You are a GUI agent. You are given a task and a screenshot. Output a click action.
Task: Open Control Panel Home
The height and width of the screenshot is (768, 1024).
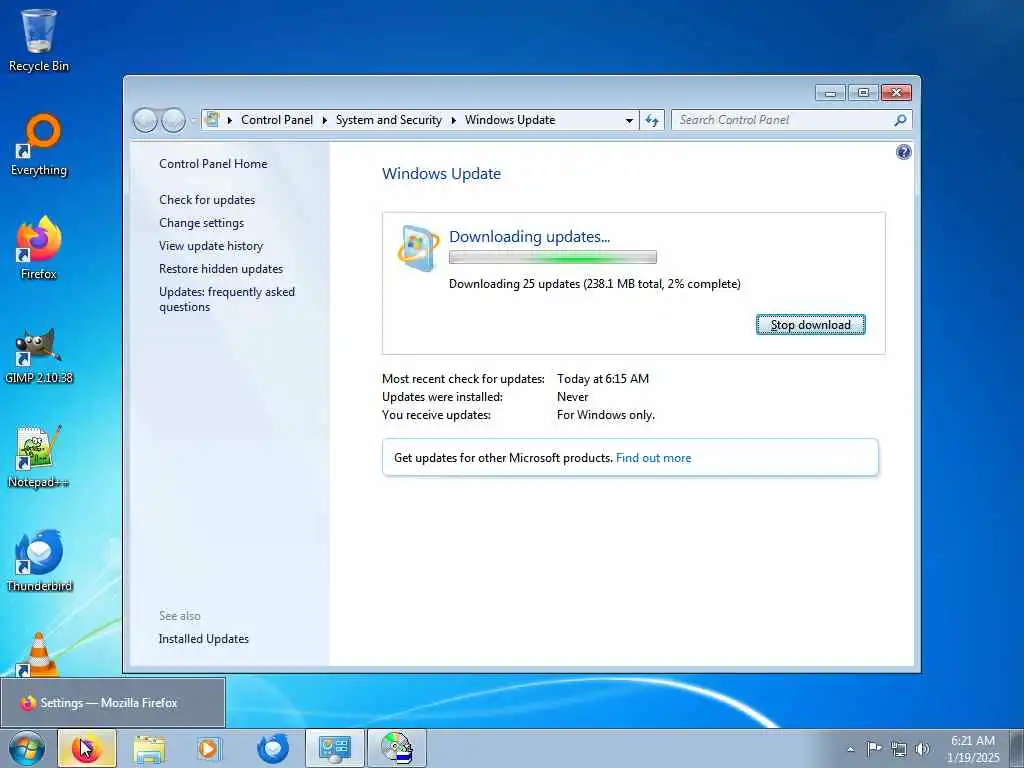[x=213, y=164]
